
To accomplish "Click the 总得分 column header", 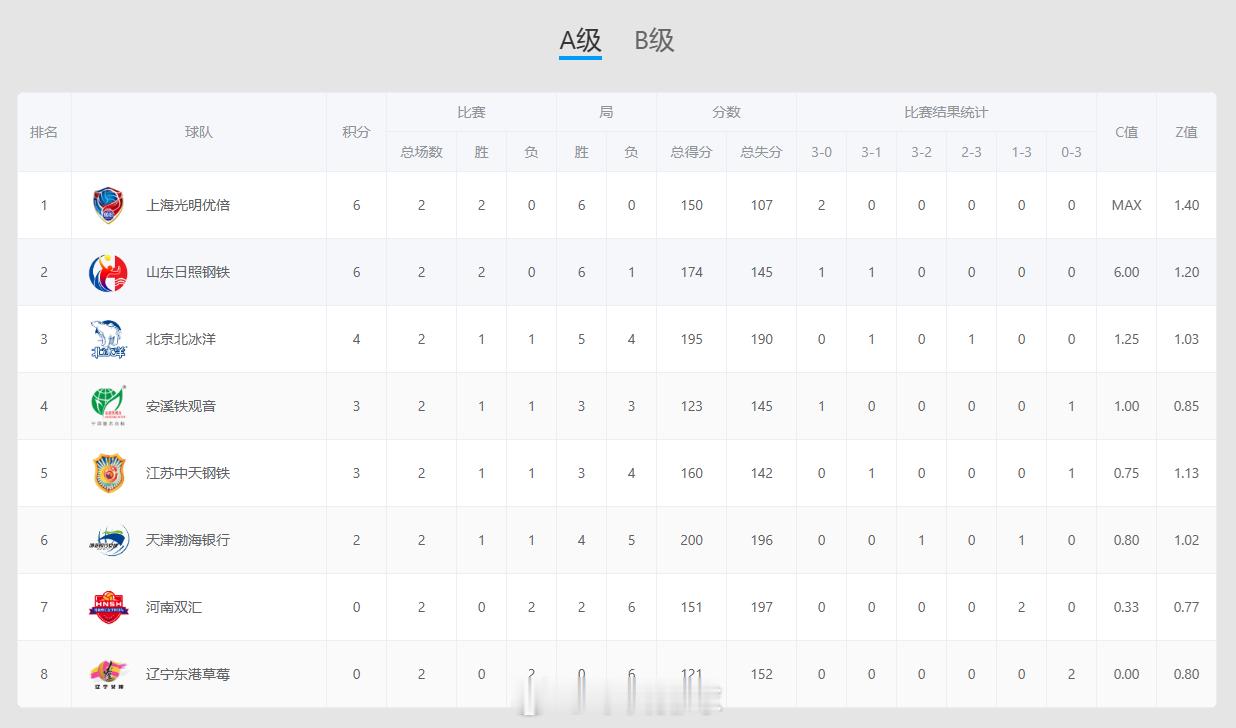I will click(691, 152).
